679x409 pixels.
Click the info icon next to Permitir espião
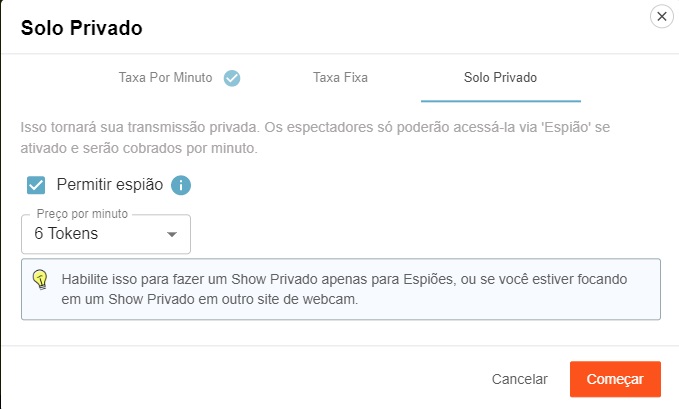[x=181, y=185]
